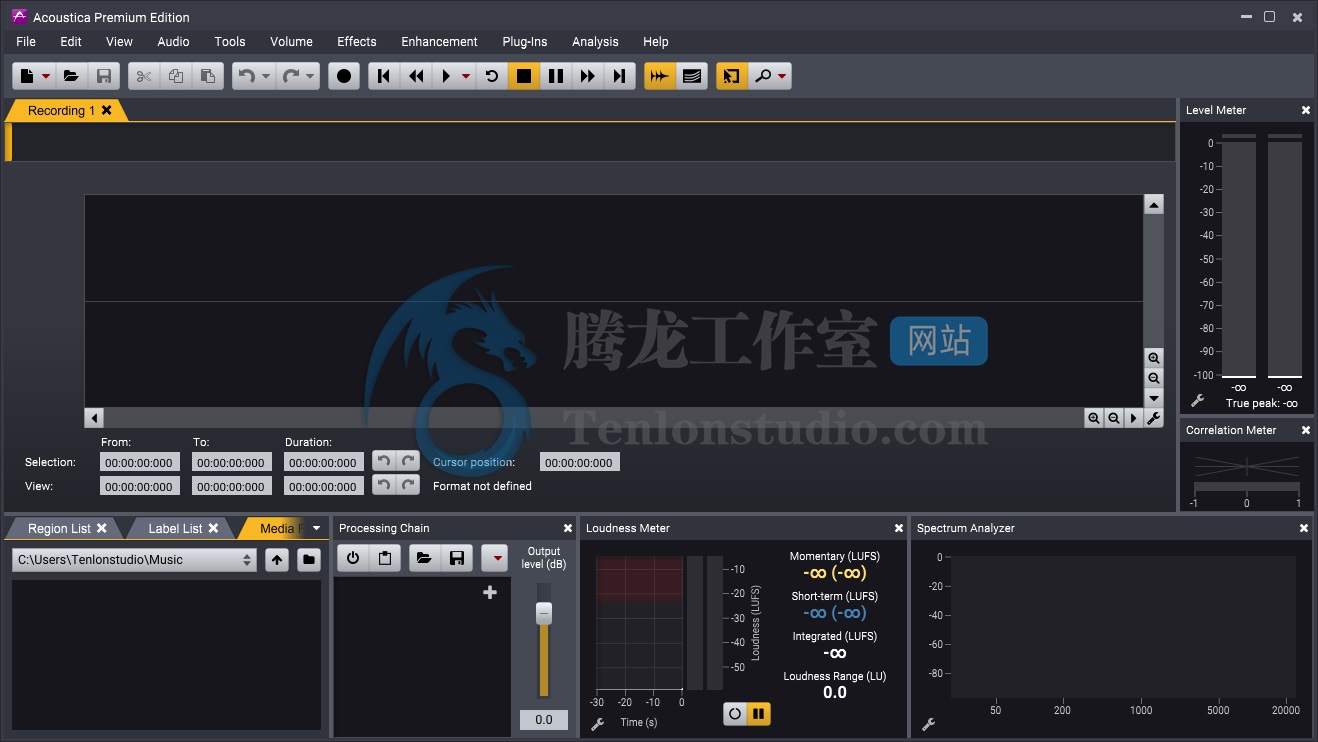Toggle the waveform view mode icon
This screenshot has width=1318, height=742.
pyautogui.click(x=659, y=76)
